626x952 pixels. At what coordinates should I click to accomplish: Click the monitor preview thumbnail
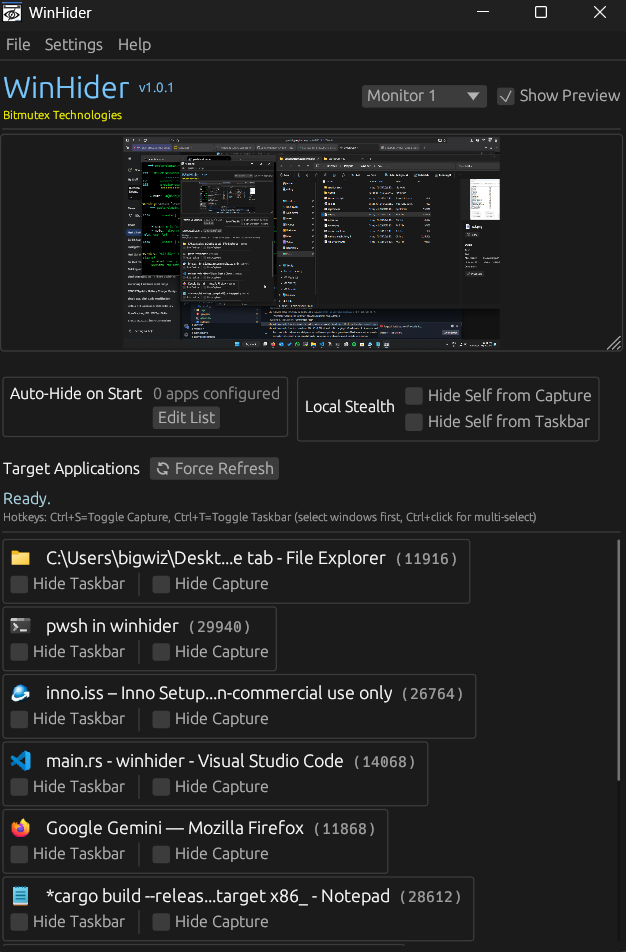click(311, 243)
